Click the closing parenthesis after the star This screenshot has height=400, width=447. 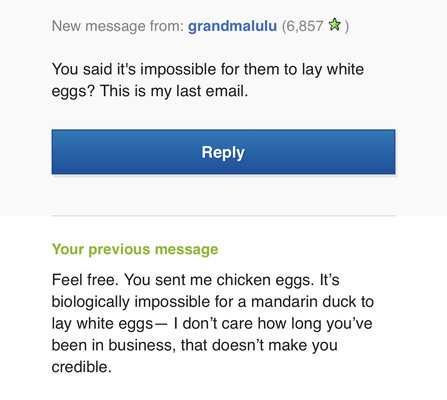click(x=347, y=26)
